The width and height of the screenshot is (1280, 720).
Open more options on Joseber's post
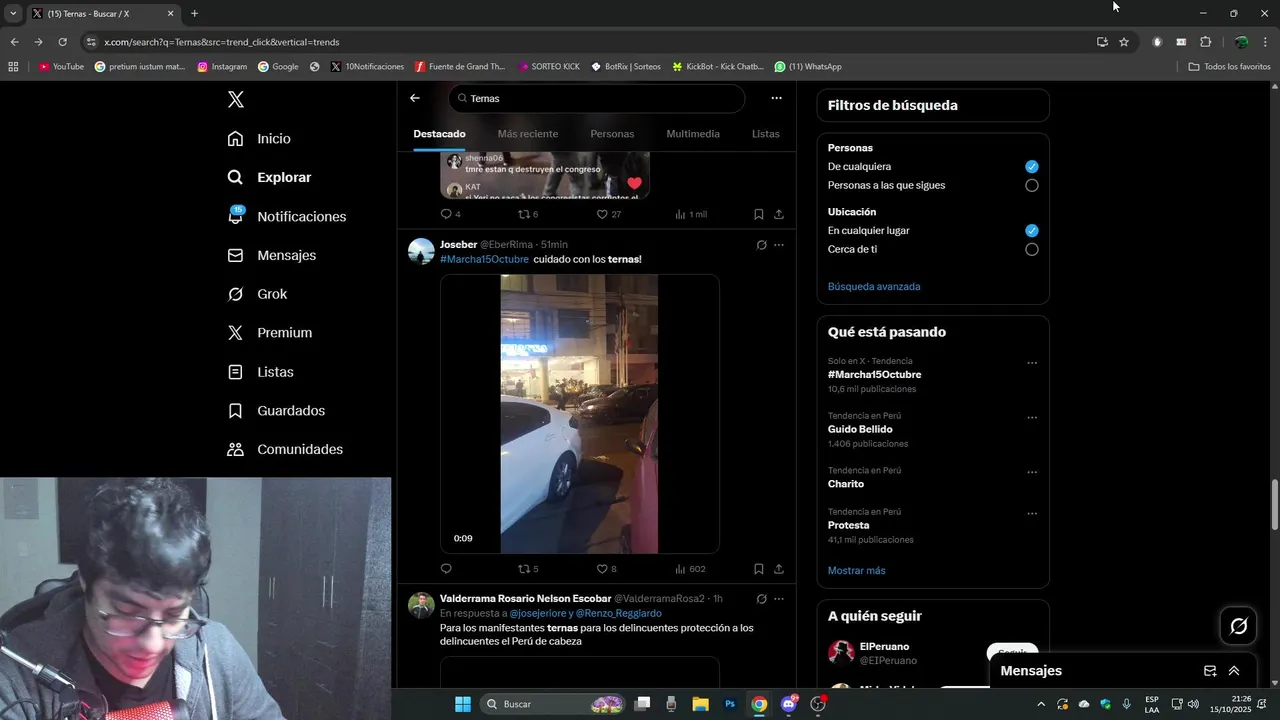(x=779, y=245)
